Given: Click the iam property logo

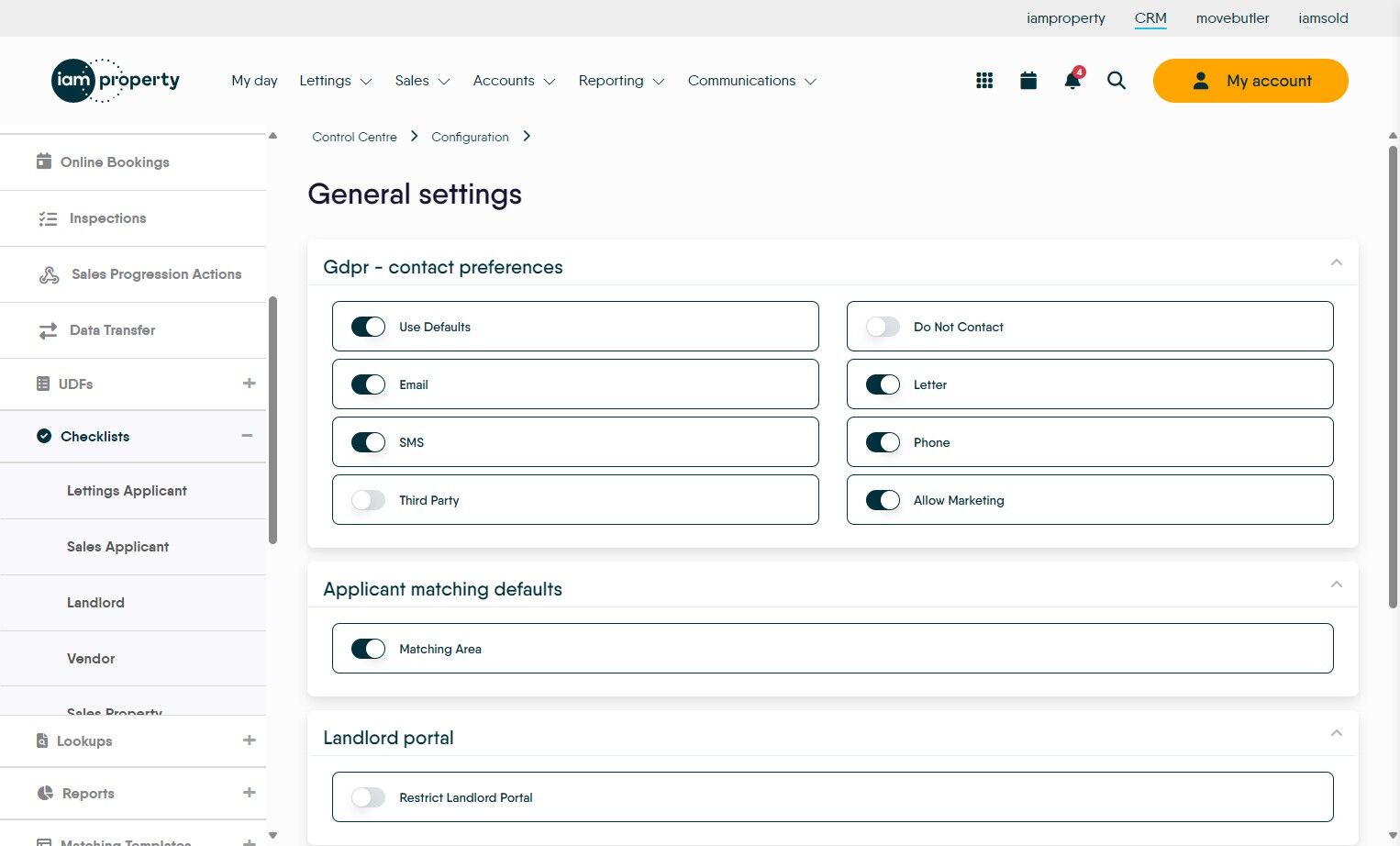Looking at the screenshot, I should 116,81.
